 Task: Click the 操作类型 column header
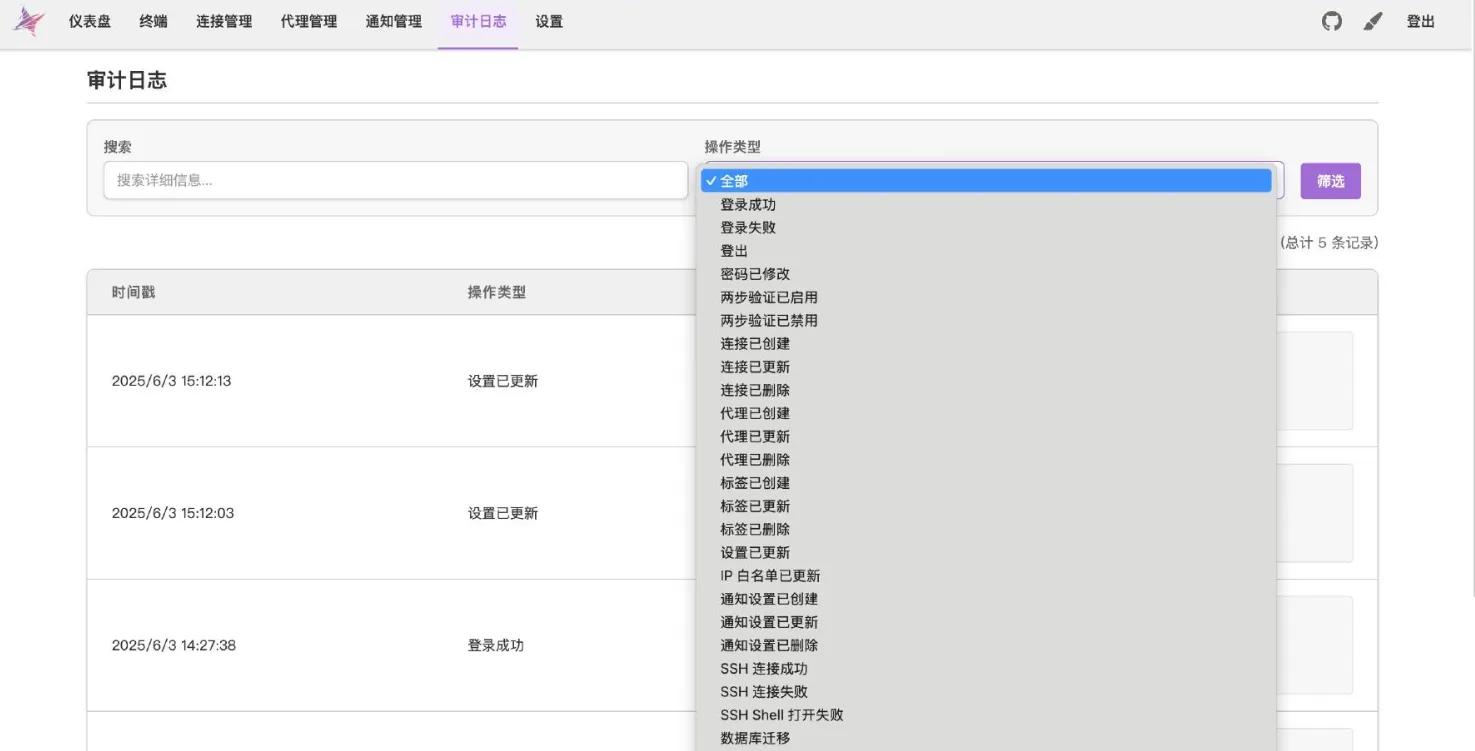[496, 292]
